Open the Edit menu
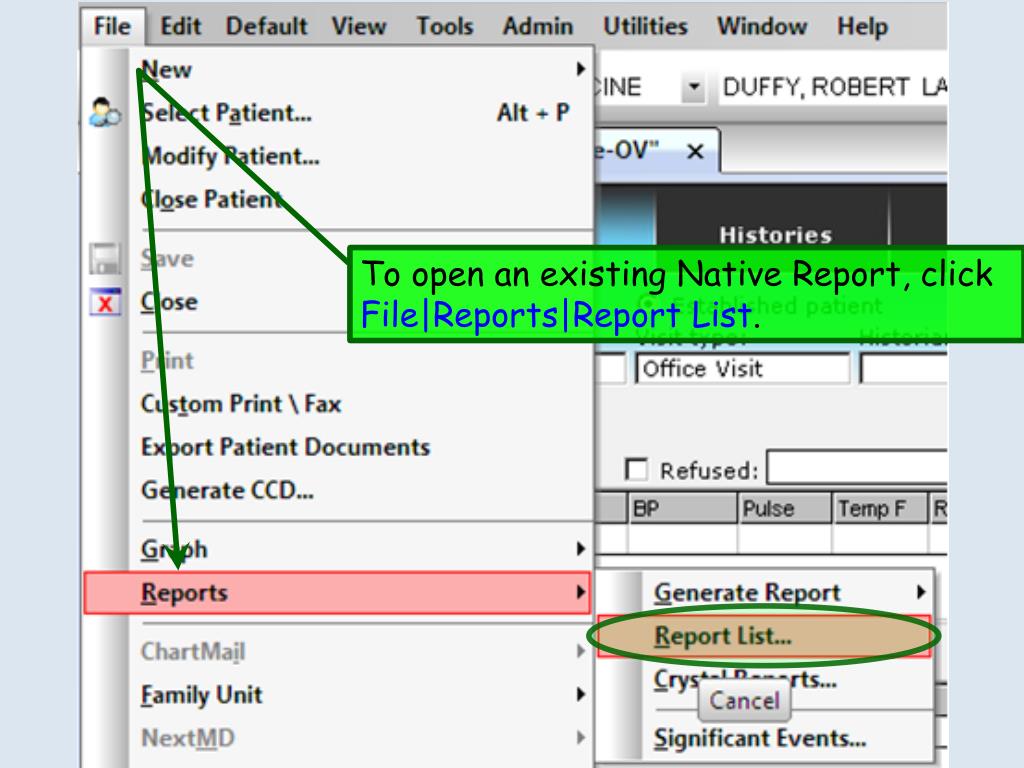The image size is (1024, 768). click(181, 27)
